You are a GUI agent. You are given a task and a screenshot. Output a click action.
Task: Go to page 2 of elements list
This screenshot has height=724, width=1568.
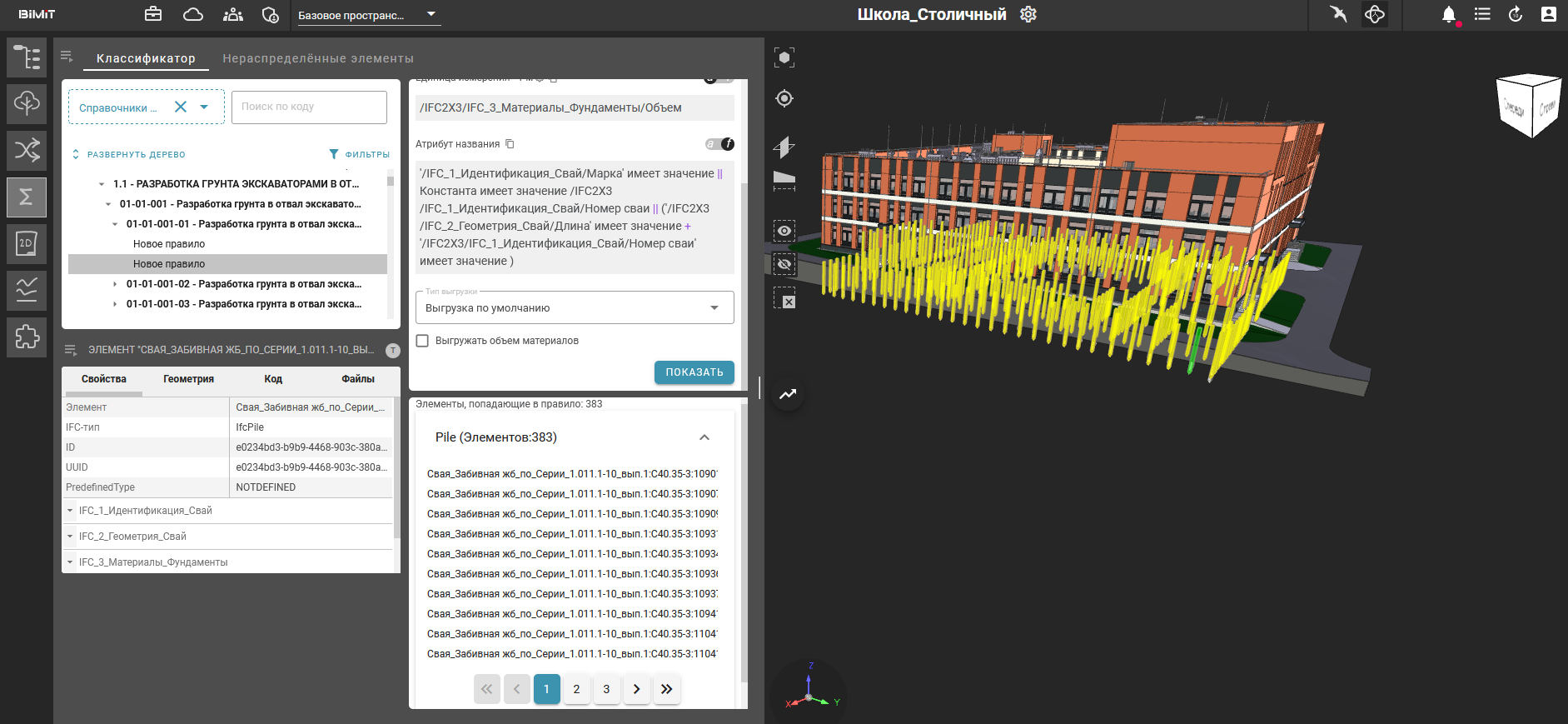[576, 689]
